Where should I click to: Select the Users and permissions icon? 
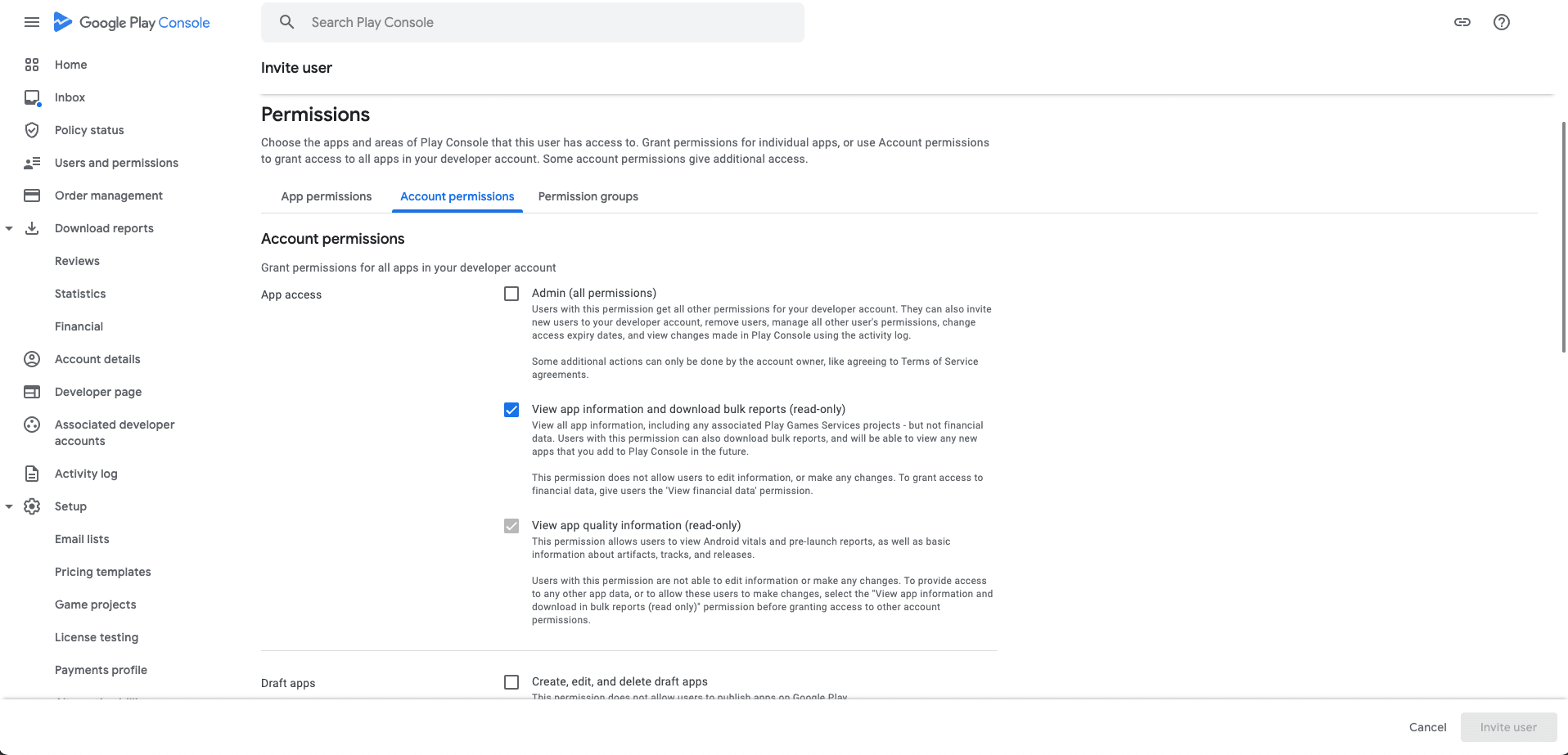pyautogui.click(x=31, y=163)
